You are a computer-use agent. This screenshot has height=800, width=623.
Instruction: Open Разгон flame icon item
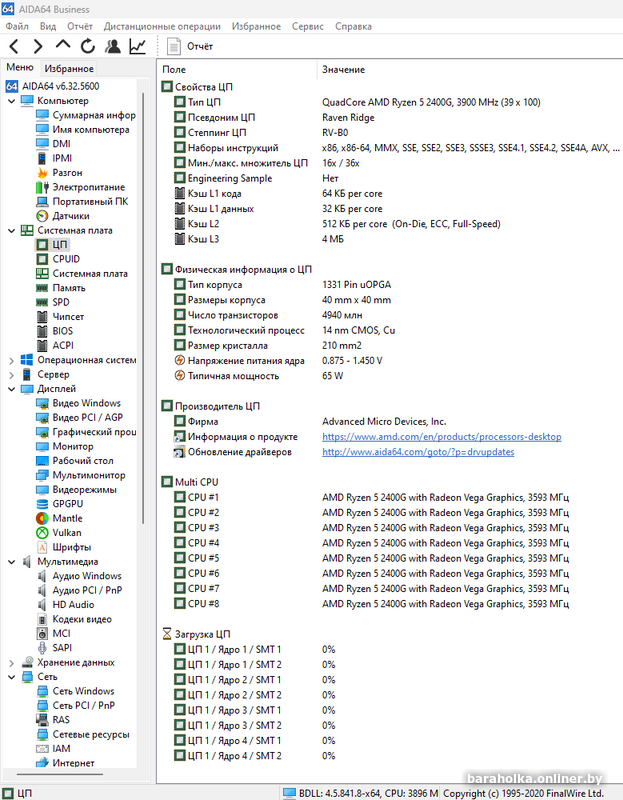(59, 172)
